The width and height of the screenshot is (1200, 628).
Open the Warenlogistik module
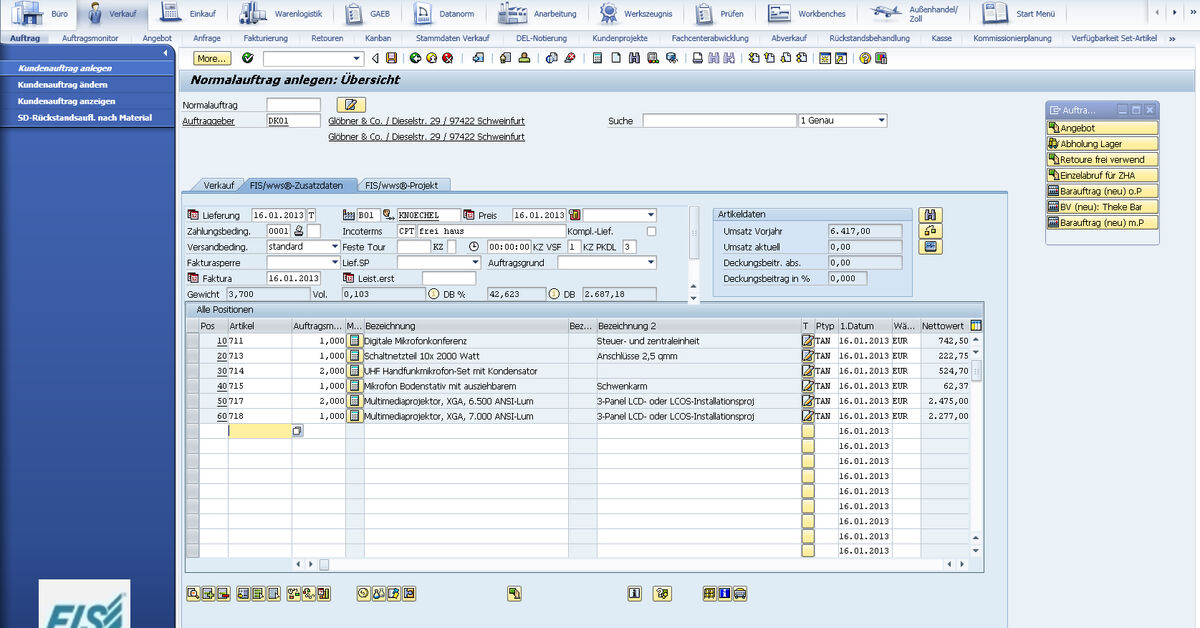[283, 14]
